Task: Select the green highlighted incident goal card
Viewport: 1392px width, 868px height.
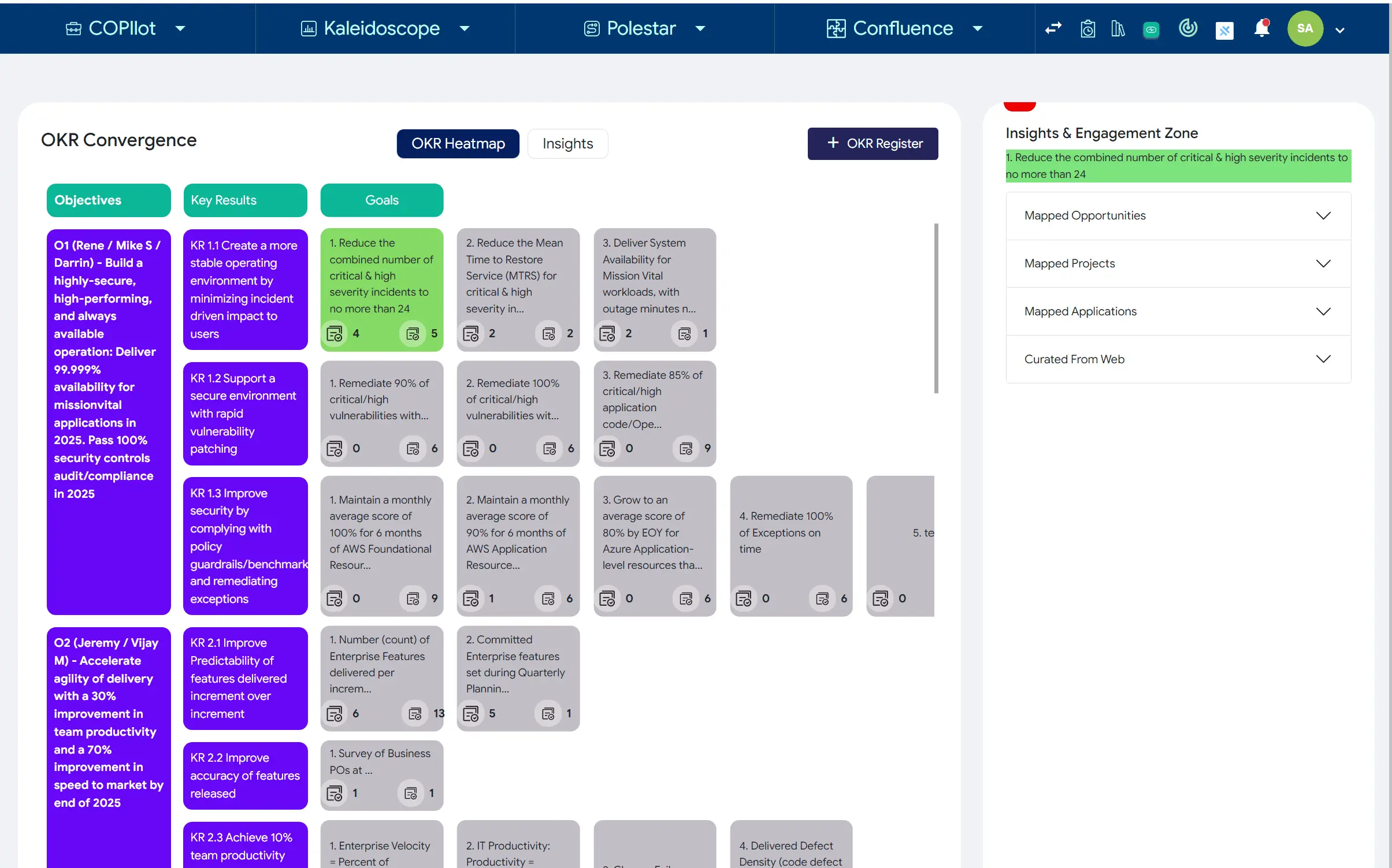Action: click(381, 276)
